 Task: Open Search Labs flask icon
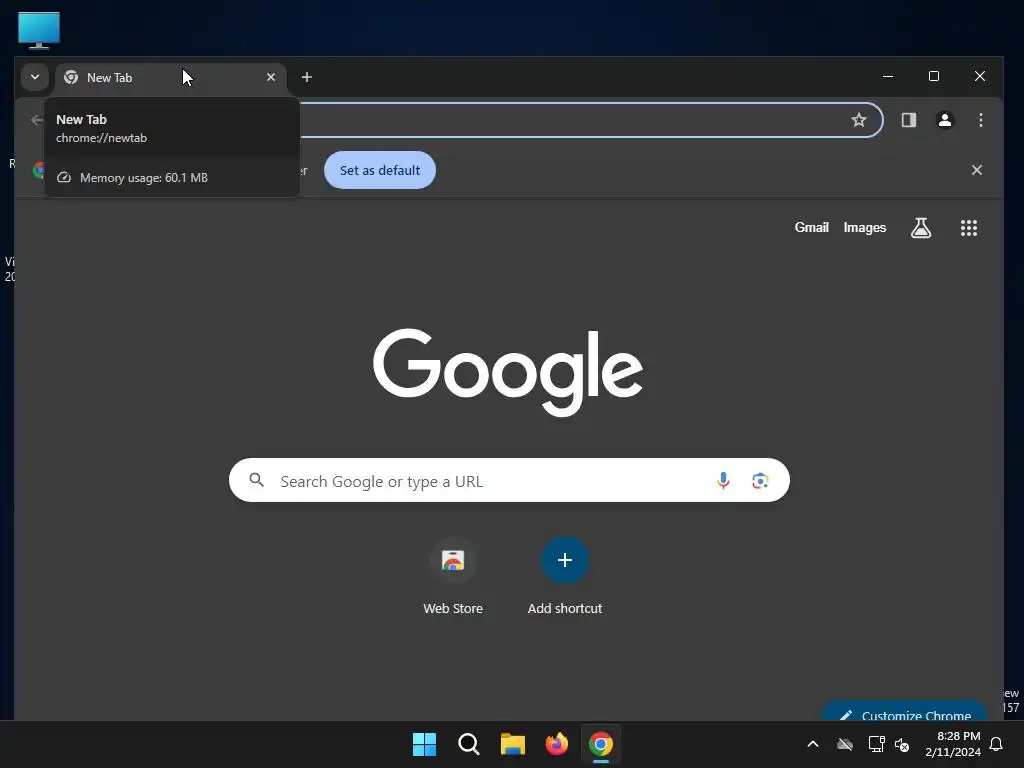click(921, 228)
